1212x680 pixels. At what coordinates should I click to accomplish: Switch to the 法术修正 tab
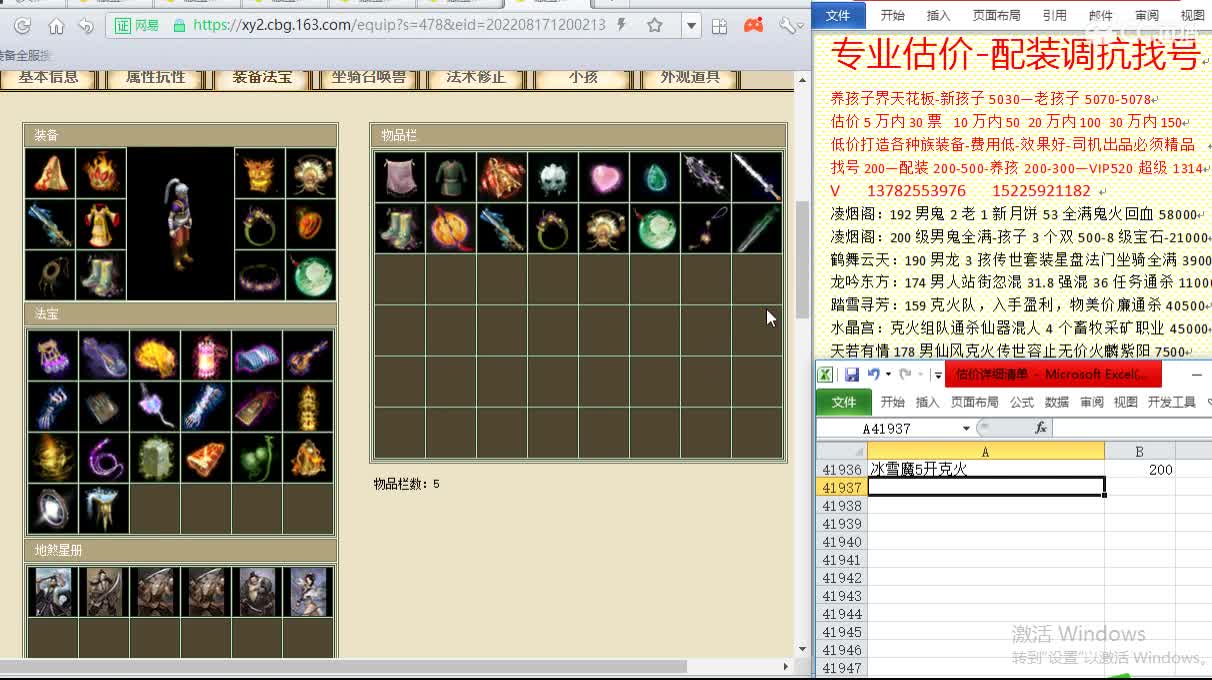point(476,77)
